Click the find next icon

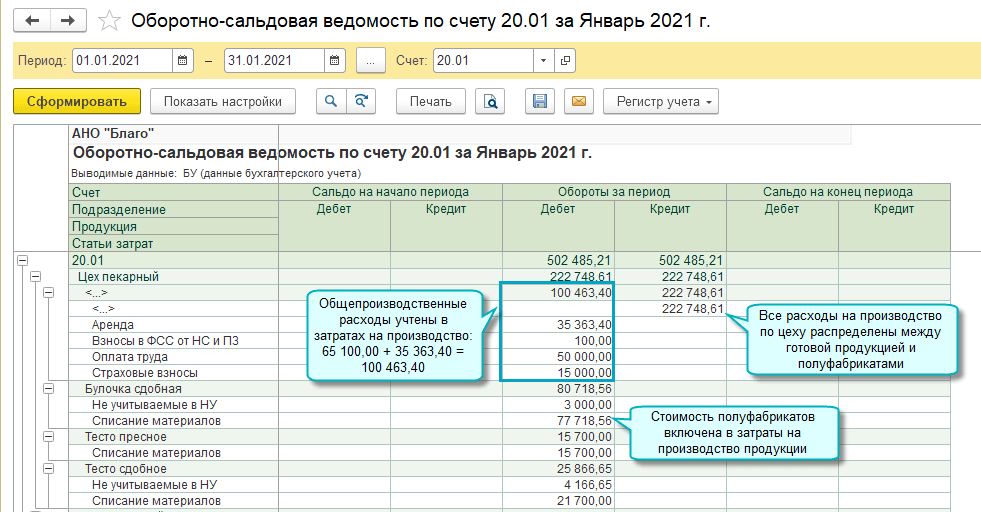point(361,101)
